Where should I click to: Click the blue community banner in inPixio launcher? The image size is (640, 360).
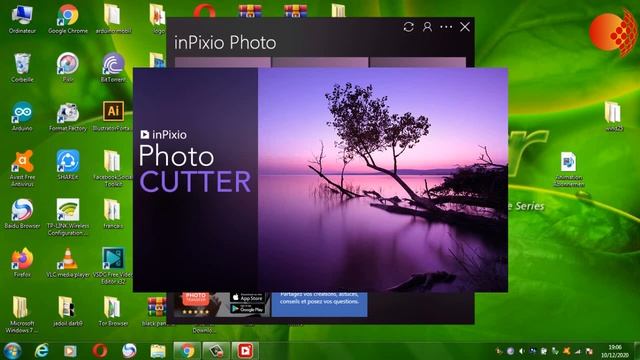tap(319, 304)
